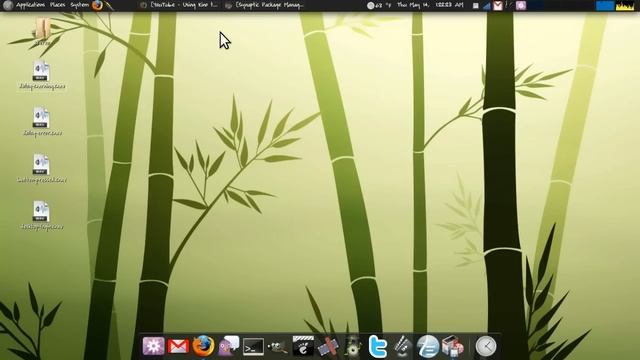Image resolution: width=640 pixels, height=360 pixels.
Task: Open Pidgin messenger from the dock
Action: (x=229, y=346)
